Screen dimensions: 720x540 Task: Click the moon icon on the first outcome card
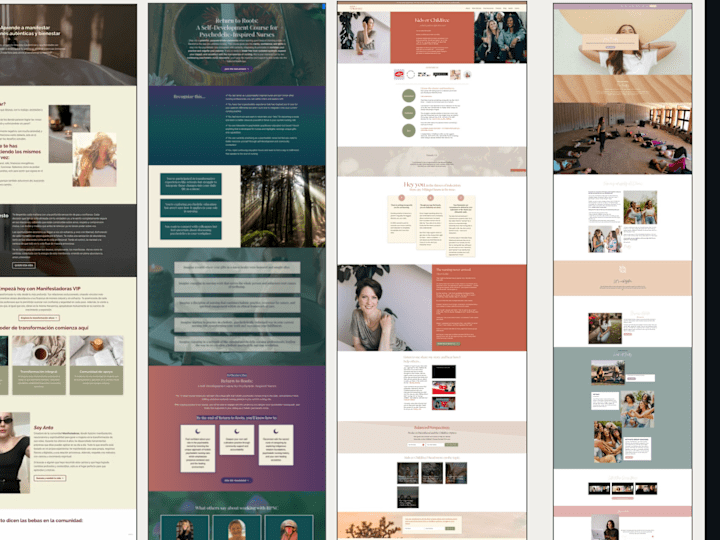[x=197, y=431]
